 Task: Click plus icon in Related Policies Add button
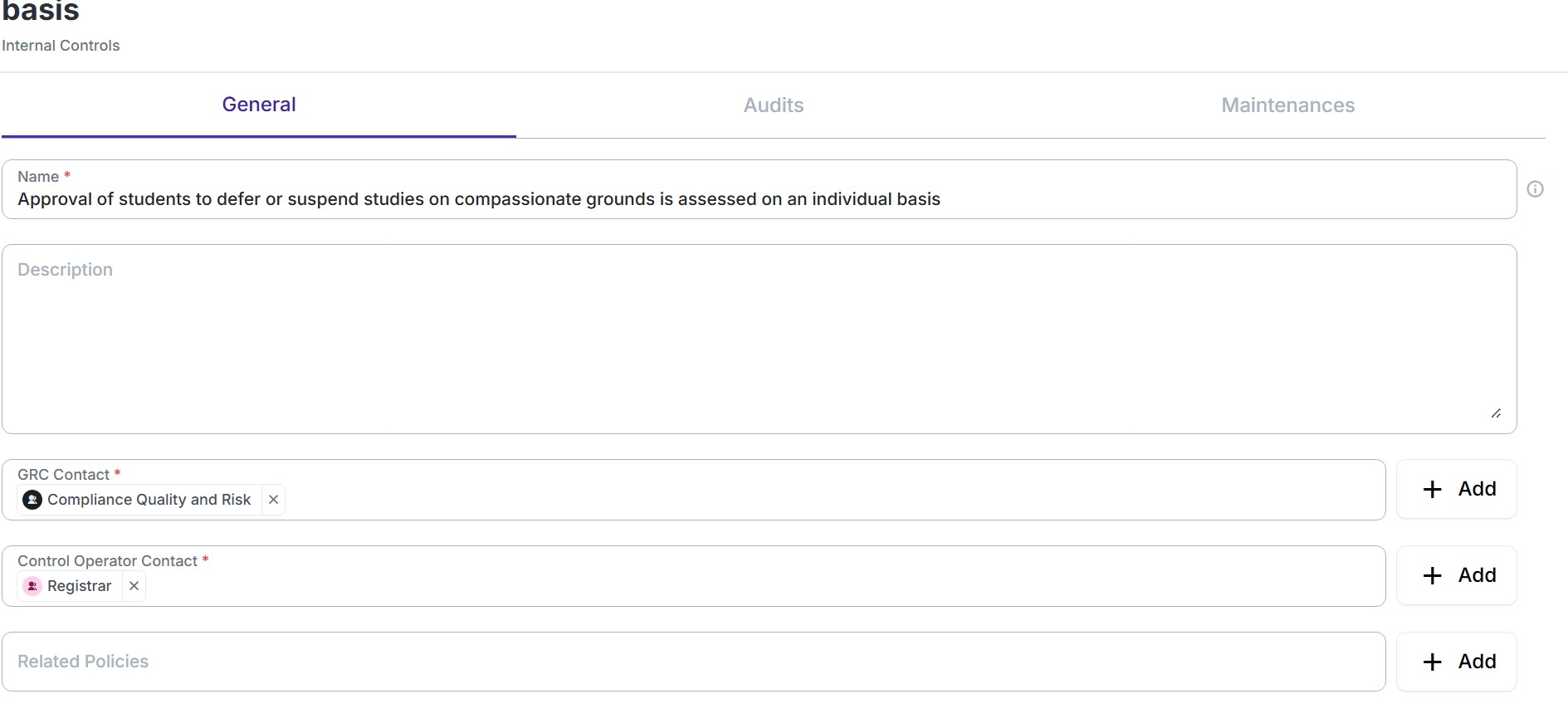point(1432,662)
